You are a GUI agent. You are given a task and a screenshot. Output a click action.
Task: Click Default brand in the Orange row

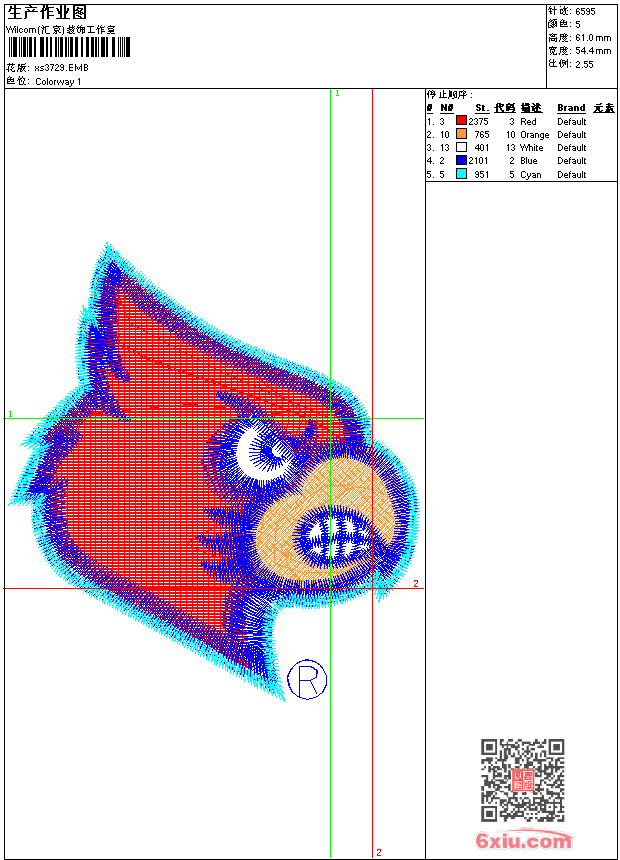pyautogui.click(x=572, y=135)
